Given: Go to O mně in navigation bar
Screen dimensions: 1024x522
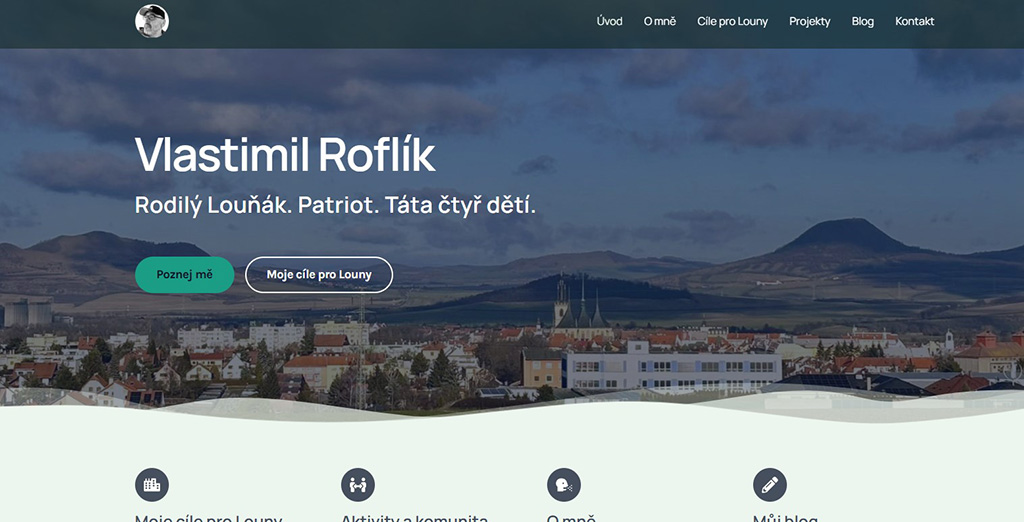Looking at the screenshot, I should (660, 22).
